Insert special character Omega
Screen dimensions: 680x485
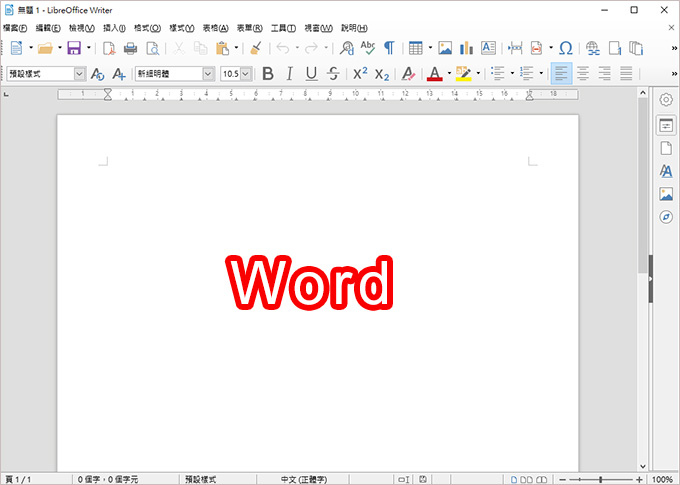coord(566,48)
